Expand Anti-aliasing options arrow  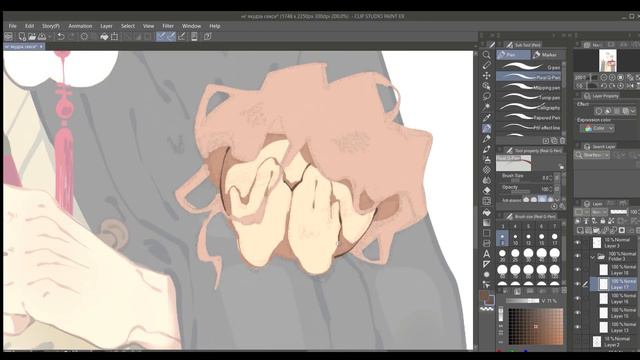click(x=557, y=200)
